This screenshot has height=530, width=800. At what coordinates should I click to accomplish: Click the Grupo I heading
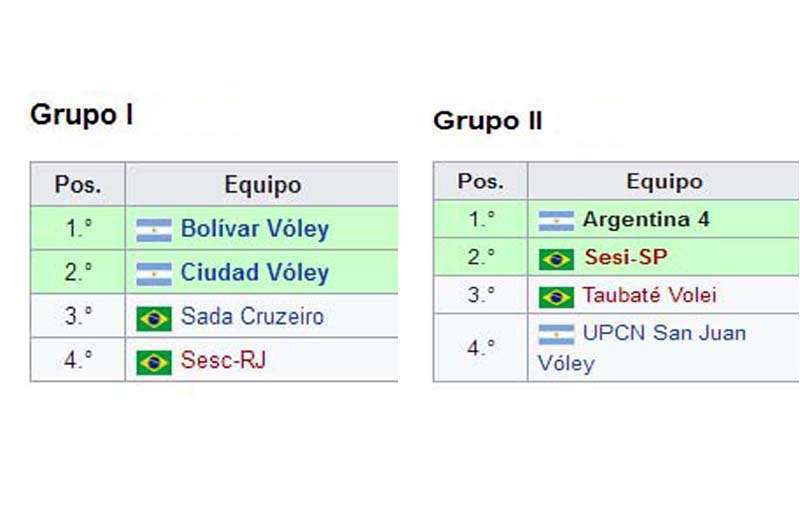click(x=82, y=115)
